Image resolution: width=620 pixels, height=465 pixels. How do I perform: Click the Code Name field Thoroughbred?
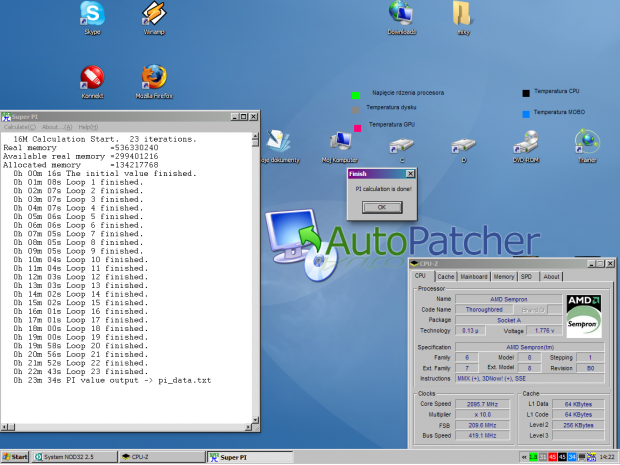pyautogui.click(x=484, y=310)
